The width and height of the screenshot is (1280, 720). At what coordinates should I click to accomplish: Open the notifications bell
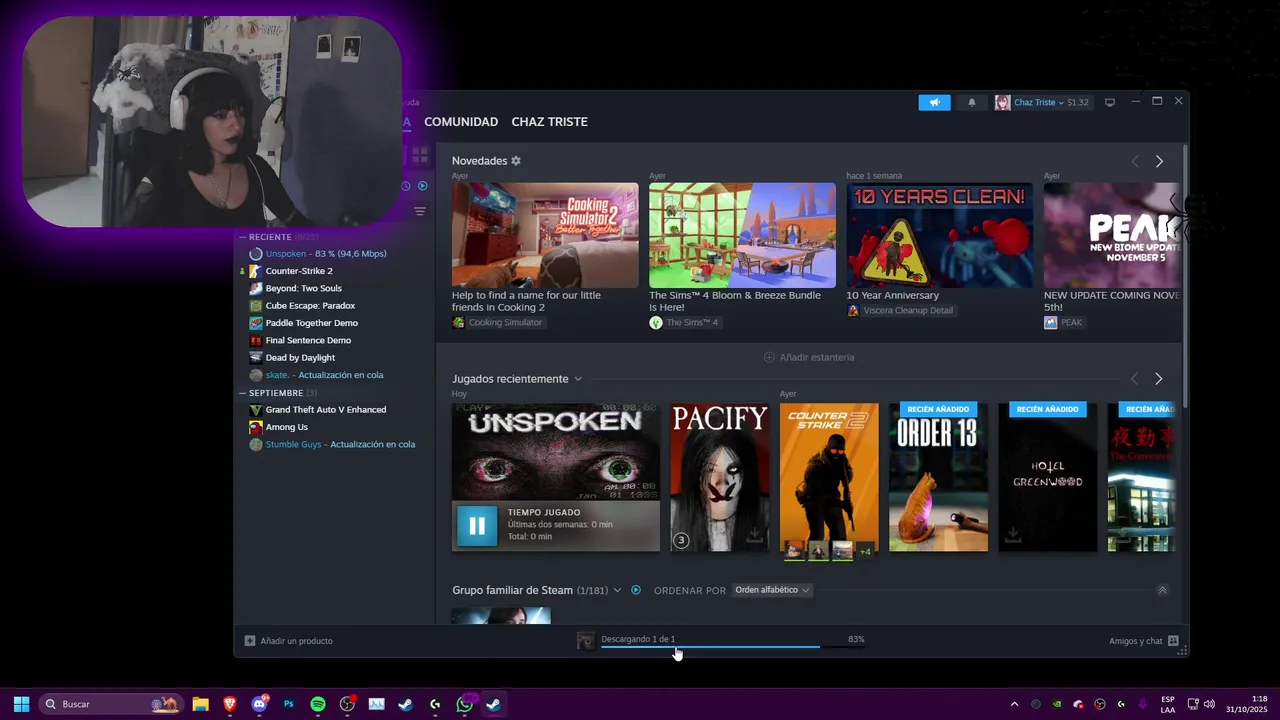(x=971, y=102)
